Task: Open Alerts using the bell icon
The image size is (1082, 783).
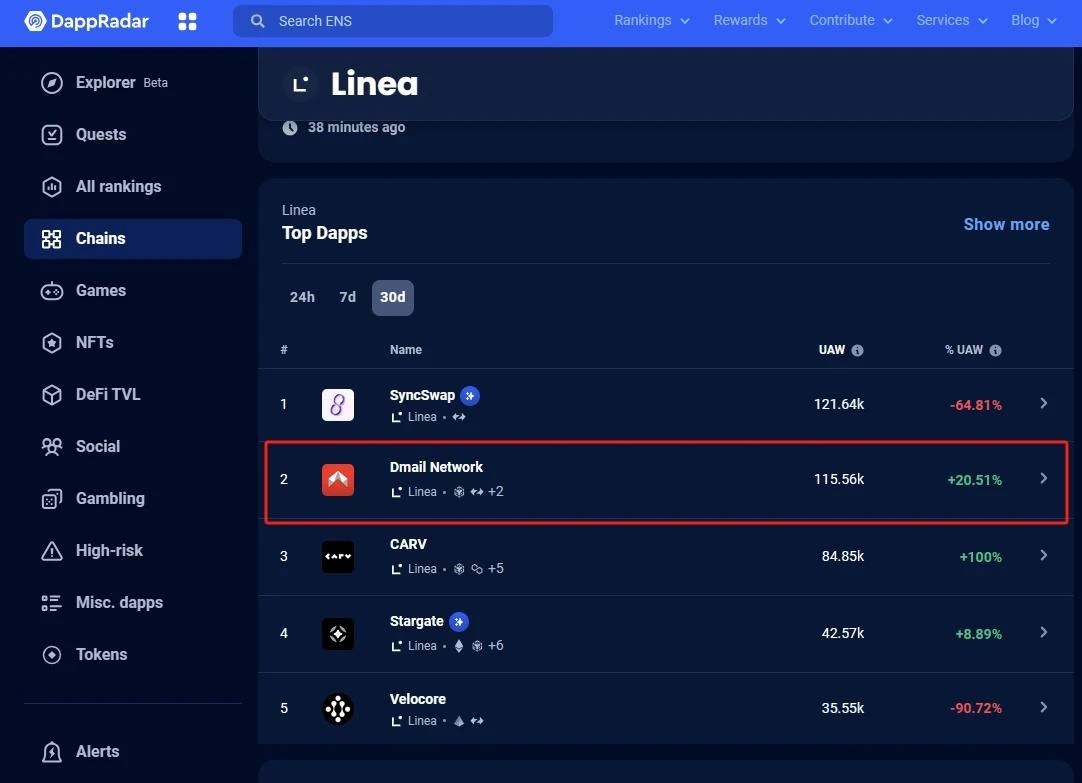Action: [52, 751]
